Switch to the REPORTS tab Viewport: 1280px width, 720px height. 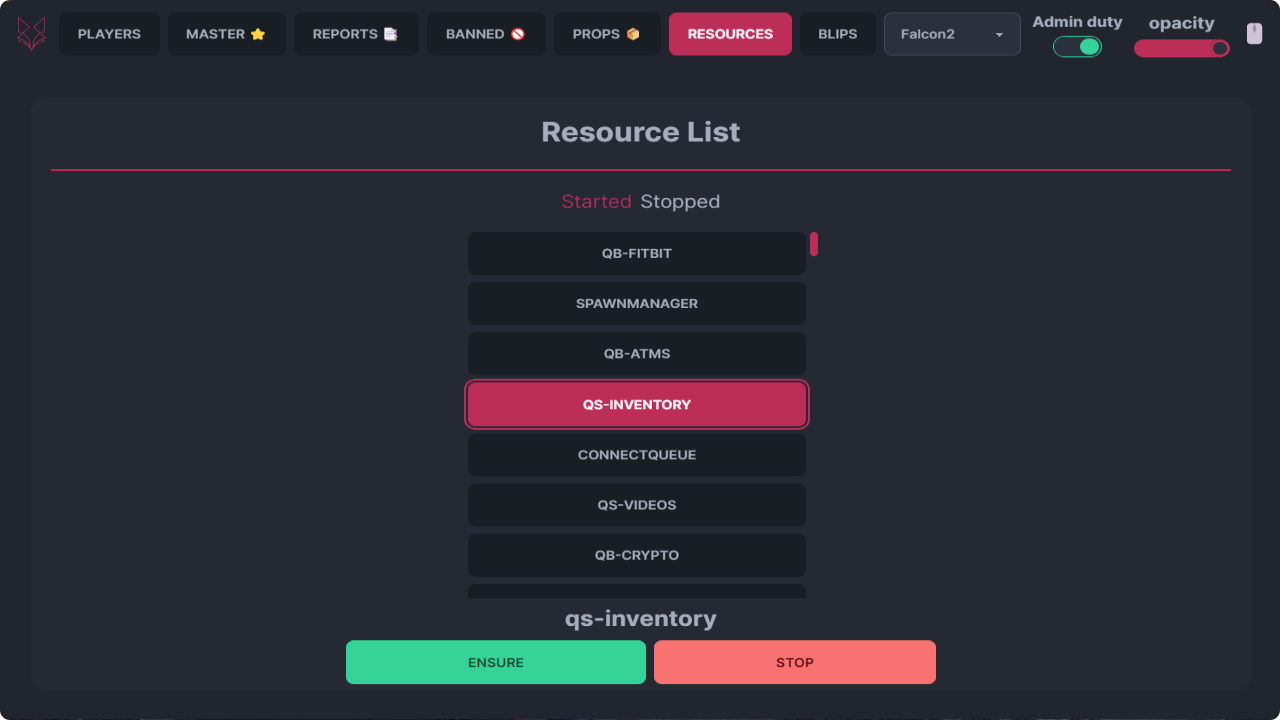(356, 34)
